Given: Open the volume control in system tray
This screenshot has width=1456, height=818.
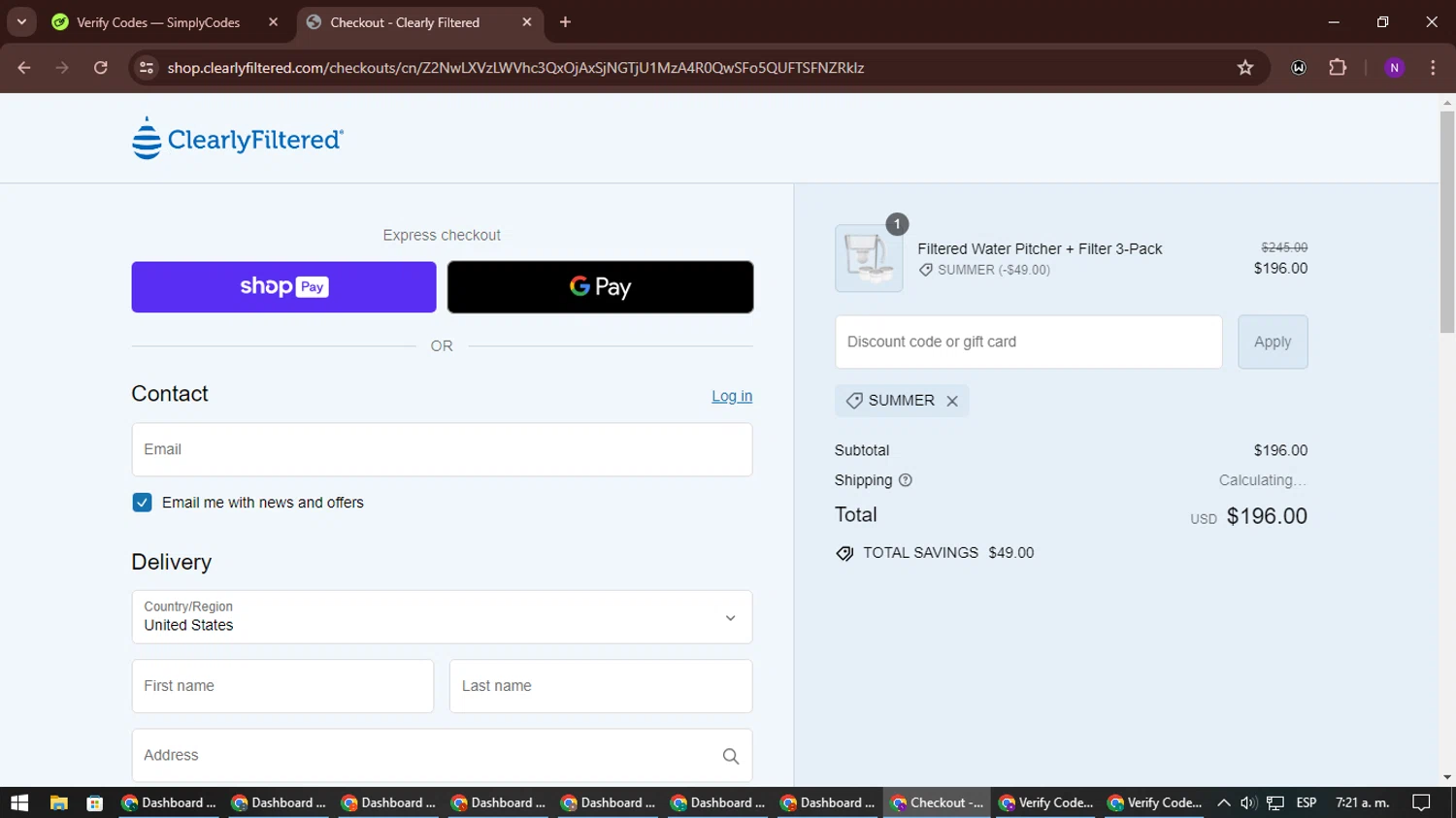Looking at the screenshot, I should [1248, 802].
